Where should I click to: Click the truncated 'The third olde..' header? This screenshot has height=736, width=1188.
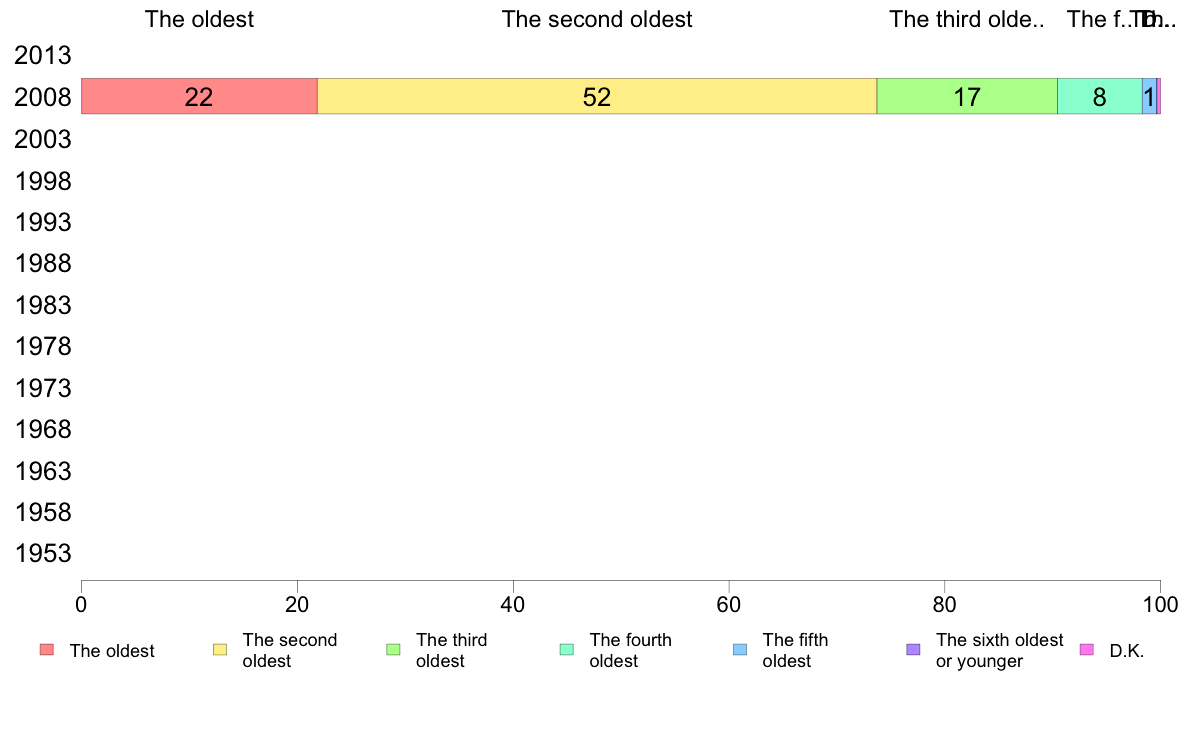[967, 19]
